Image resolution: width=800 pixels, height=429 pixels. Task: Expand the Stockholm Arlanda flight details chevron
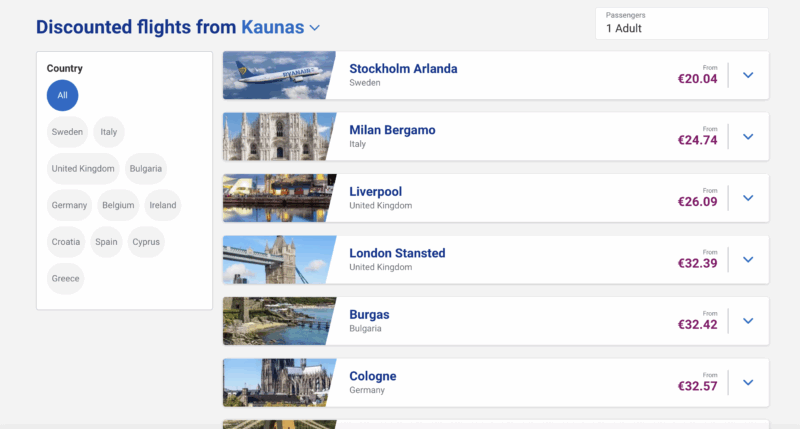coord(747,75)
